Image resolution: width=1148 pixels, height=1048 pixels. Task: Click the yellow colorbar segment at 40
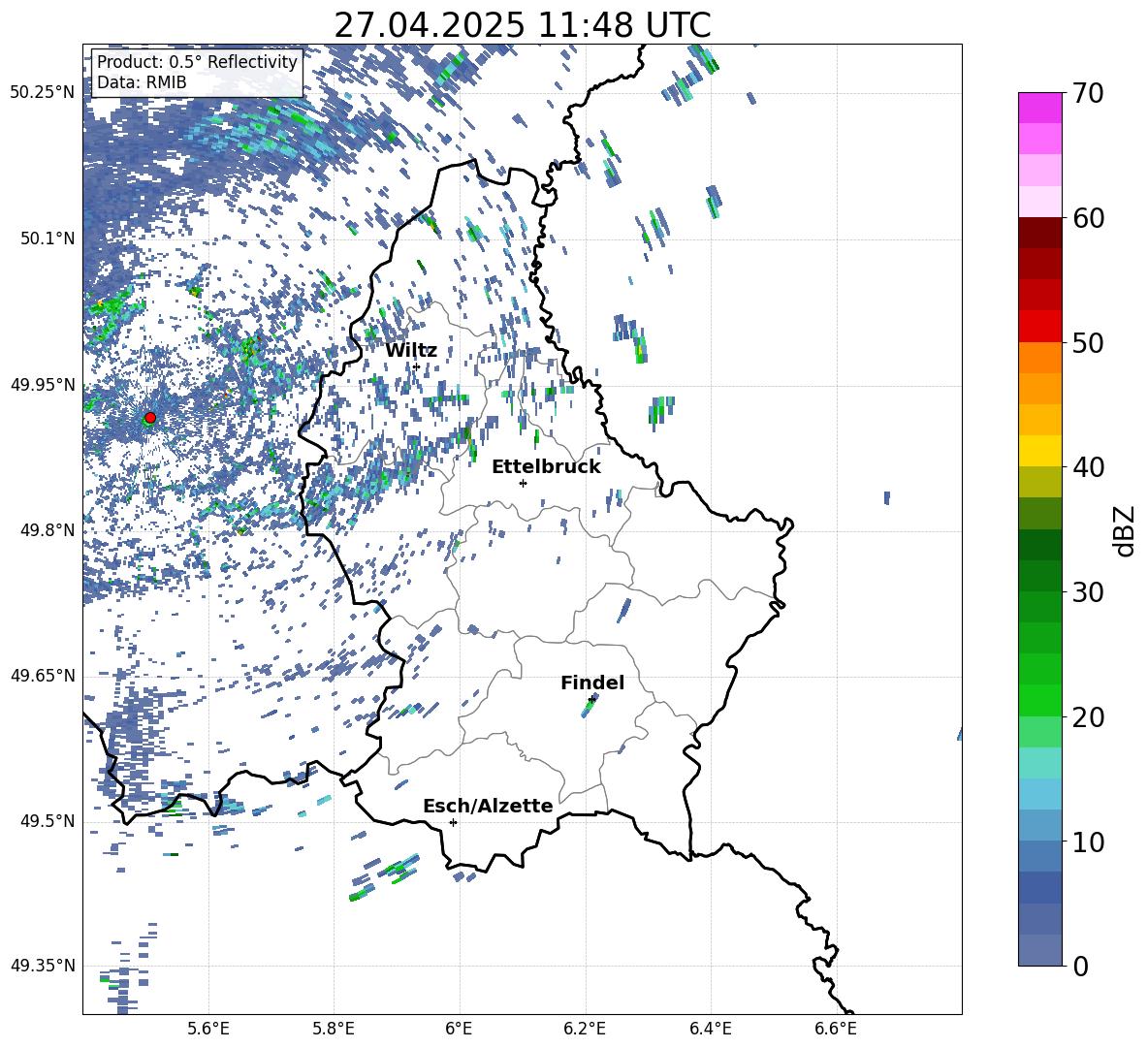point(1039,451)
